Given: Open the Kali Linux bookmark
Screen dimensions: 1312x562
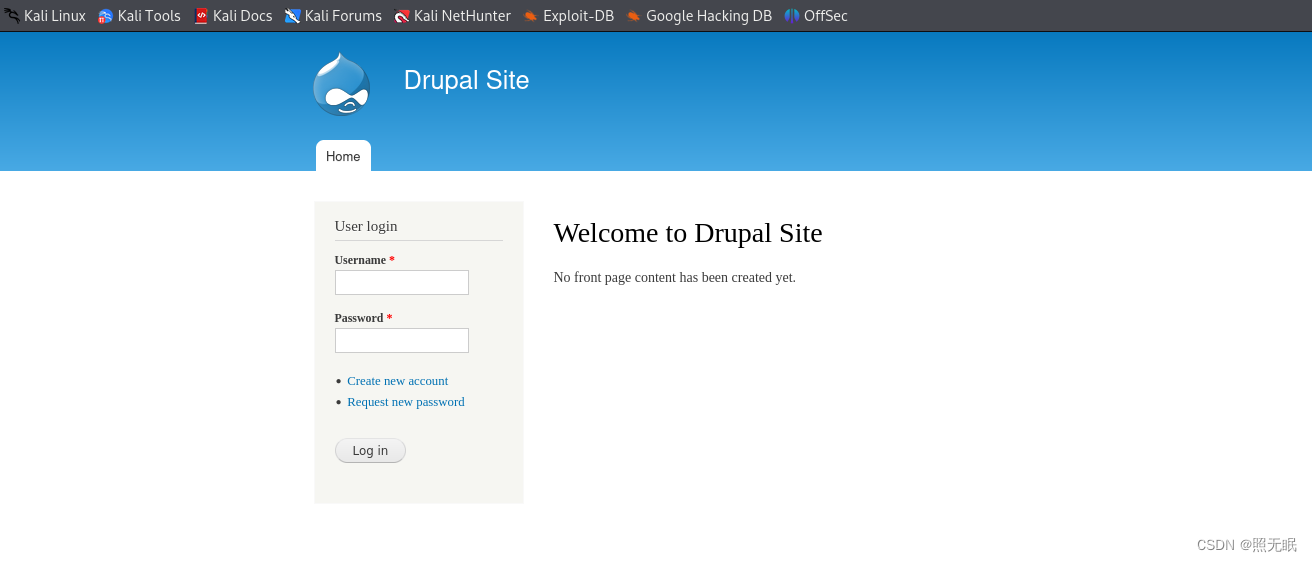Looking at the screenshot, I should 45,16.
